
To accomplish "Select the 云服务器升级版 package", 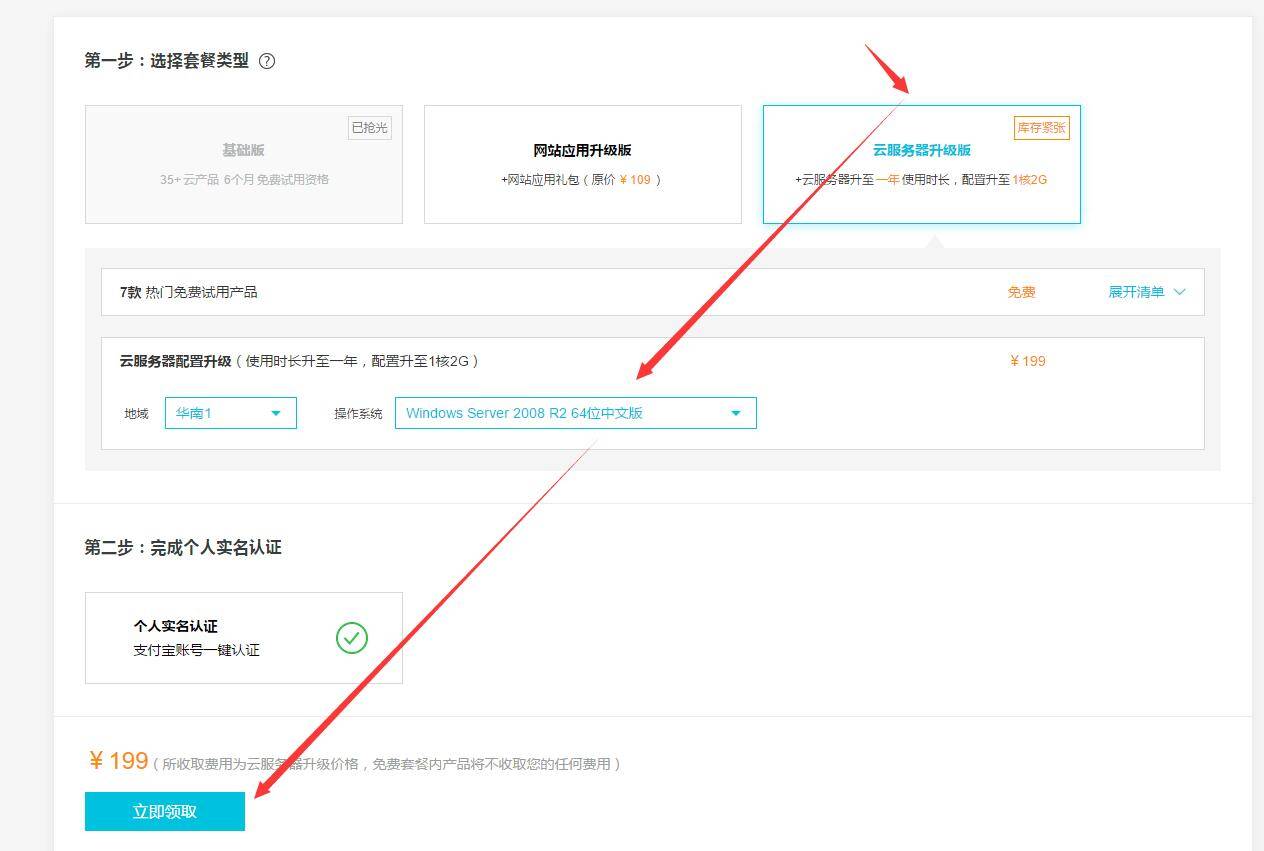I will click(921, 164).
